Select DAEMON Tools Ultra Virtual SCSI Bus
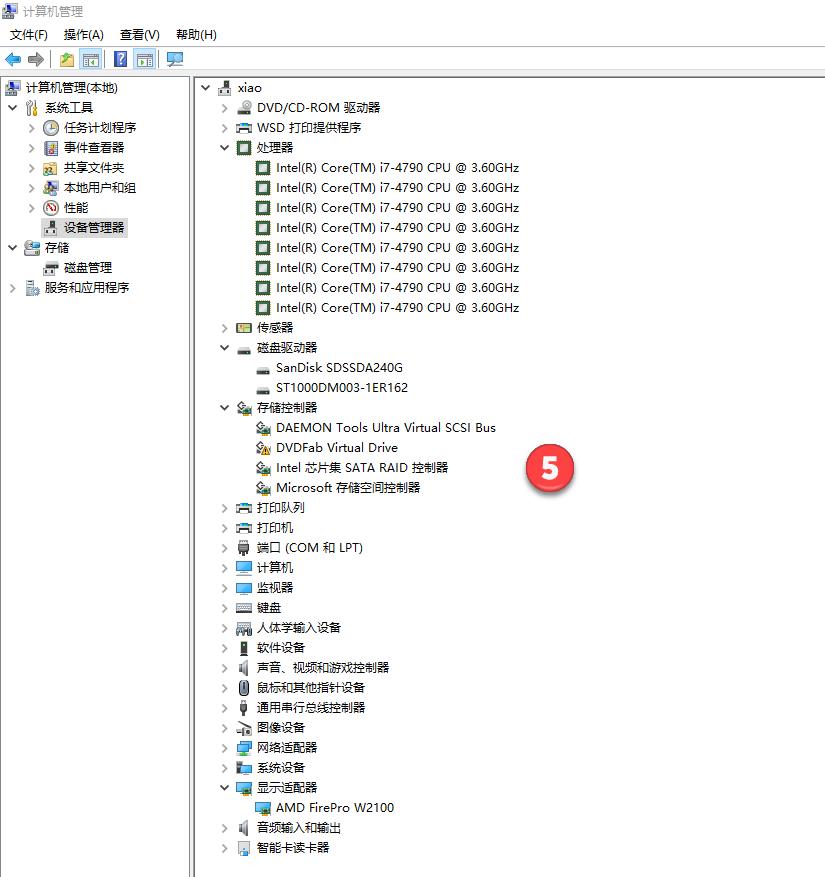This screenshot has width=825, height=877. 386,428
